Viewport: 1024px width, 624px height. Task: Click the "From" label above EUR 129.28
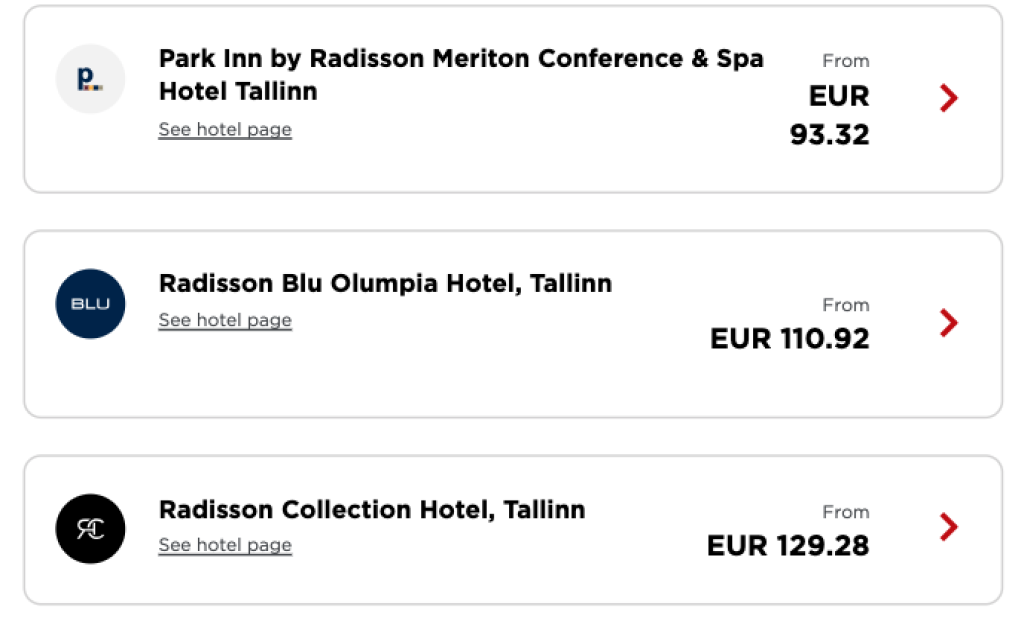[x=846, y=512]
